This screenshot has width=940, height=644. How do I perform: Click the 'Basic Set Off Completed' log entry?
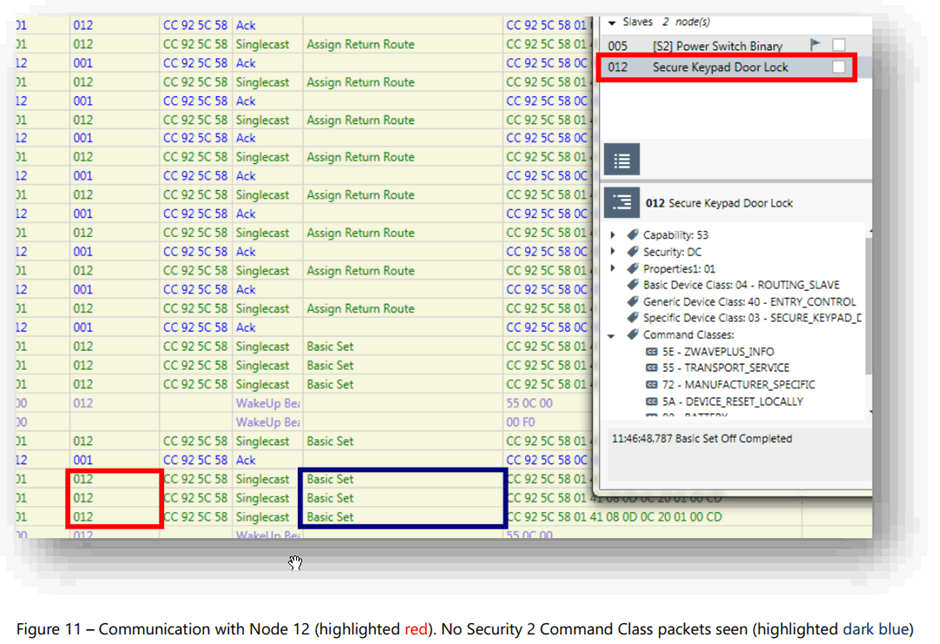click(x=701, y=438)
